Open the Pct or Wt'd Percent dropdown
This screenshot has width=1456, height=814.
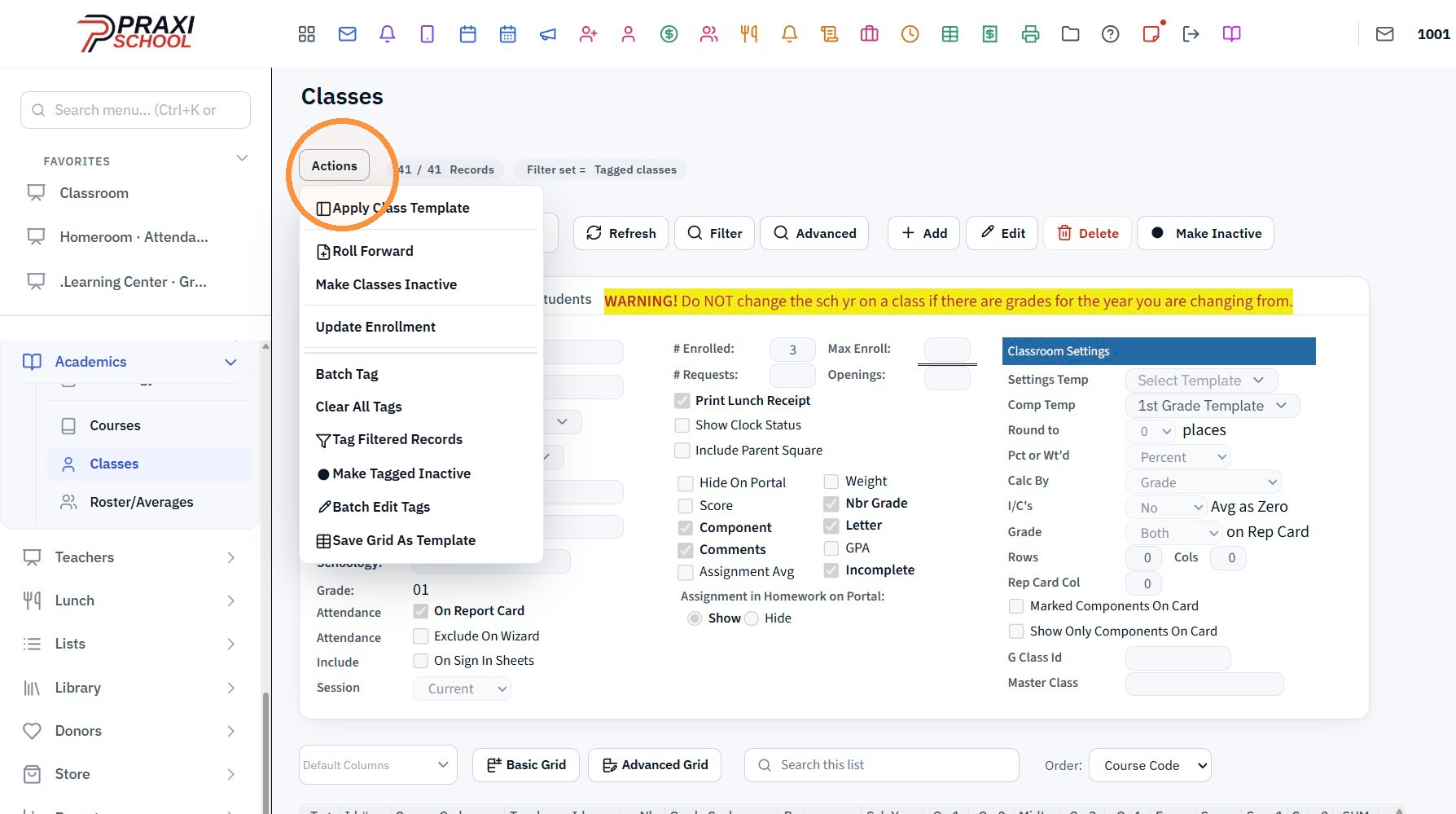(1178, 457)
